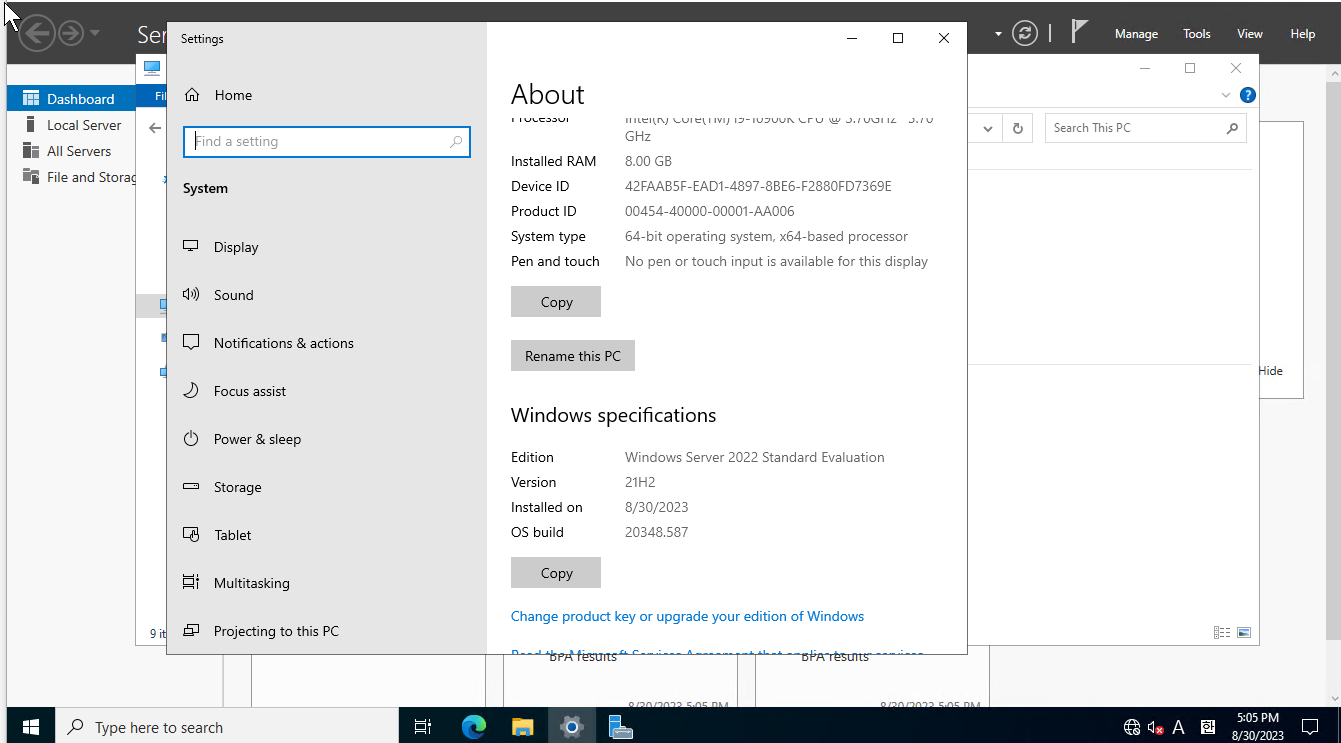Open Server Manager Help menu
Viewport: 1341px width, 743px height.
click(x=1303, y=34)
